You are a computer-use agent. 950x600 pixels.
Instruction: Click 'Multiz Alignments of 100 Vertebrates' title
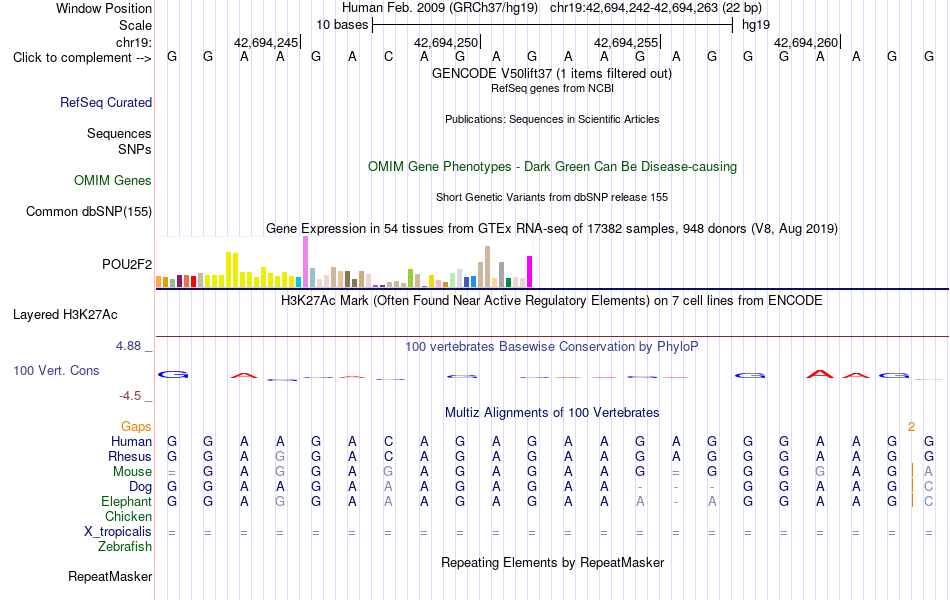tap(552, 413)
